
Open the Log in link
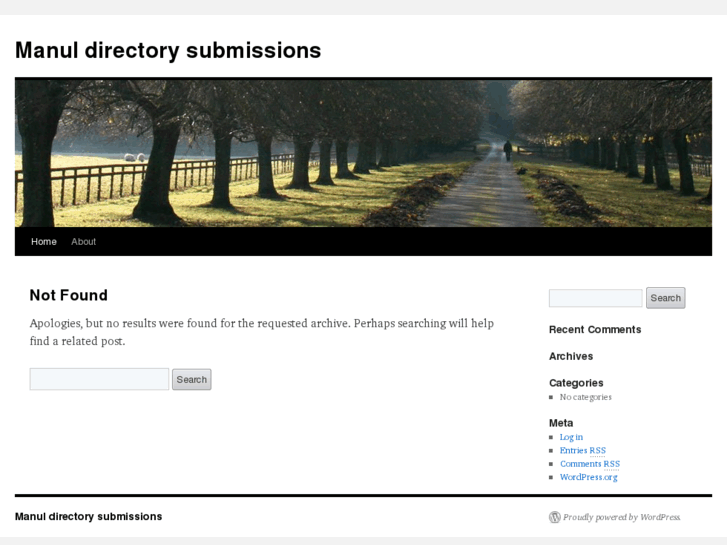pyautogui.click(x=571, y=437)
